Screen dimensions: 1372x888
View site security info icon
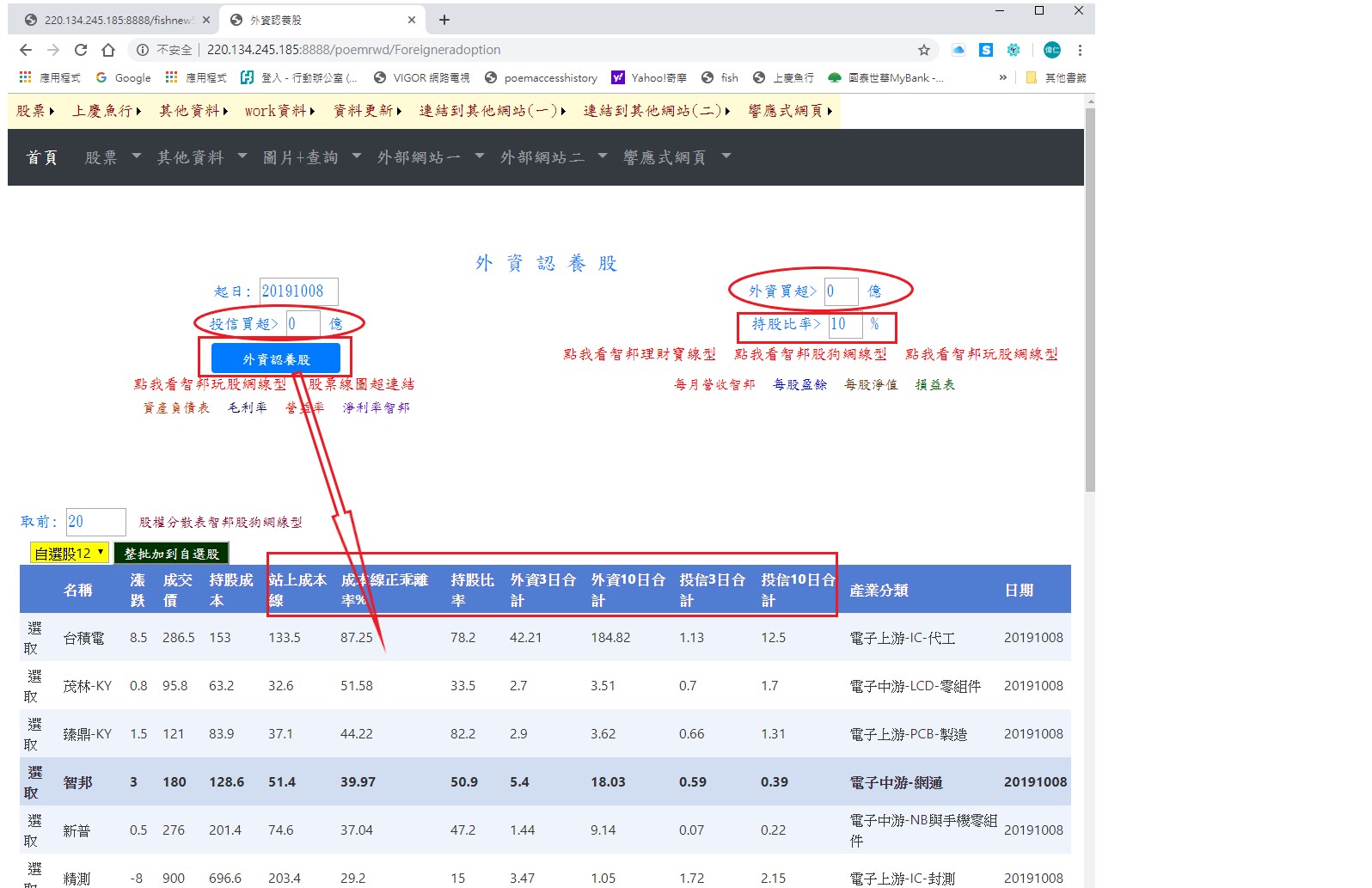pyautogui.click(x=143, y=50)
